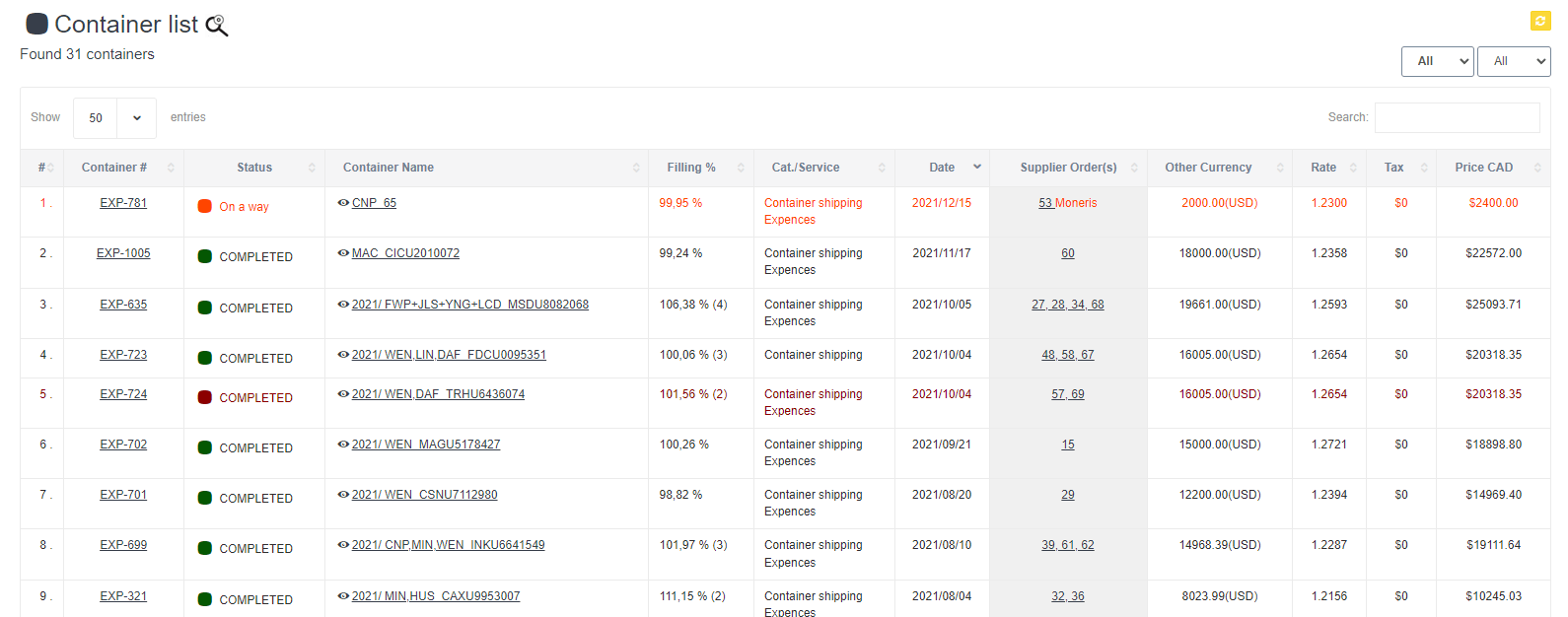Open supplier orders 27, 28, 34, 68
The height and width of the screenshot is (617, 1568).
1068,305
